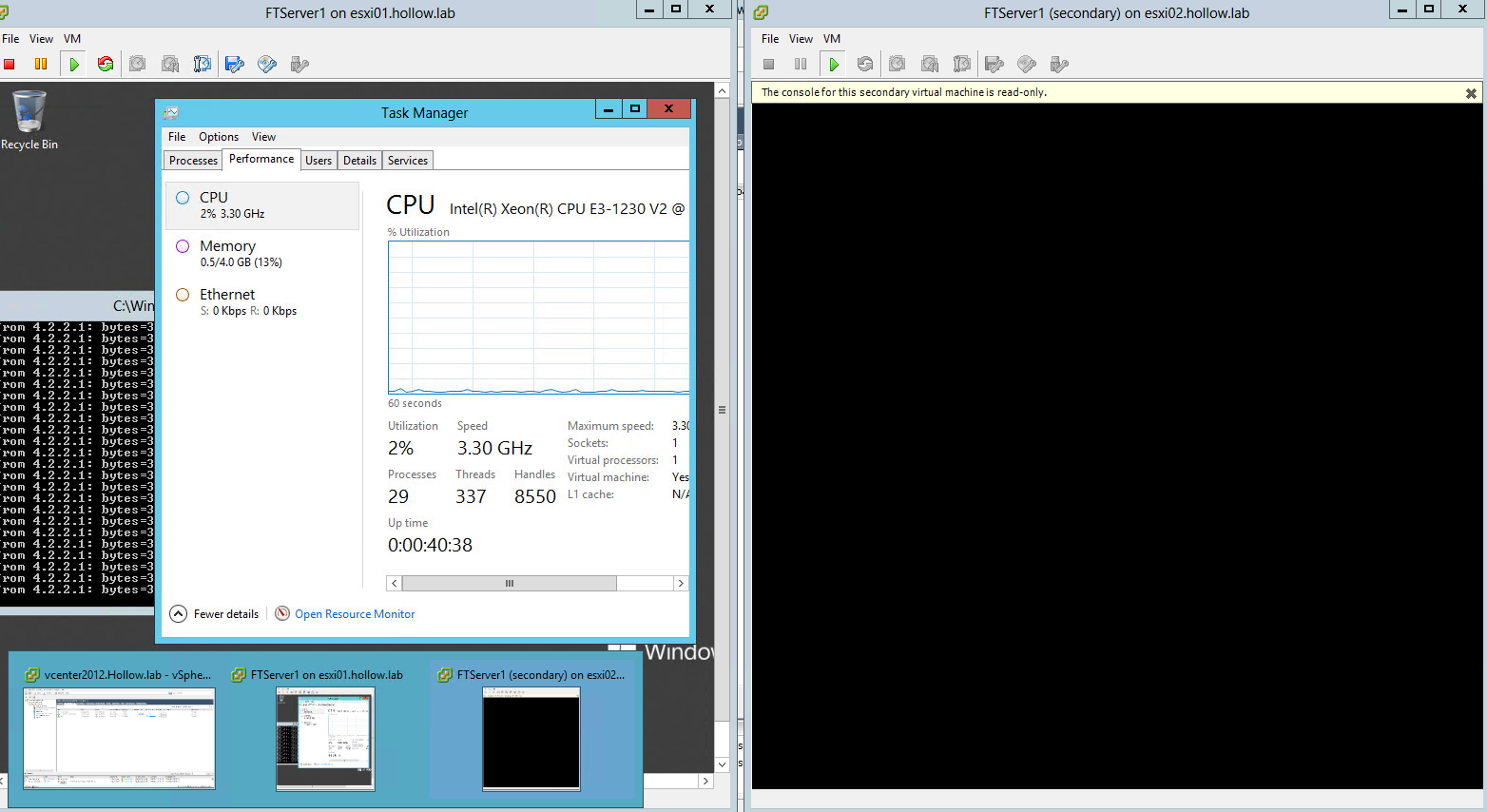Open the snapshot manager icon on esxi01 toolbar
Image resolution: width=1487 pixels, height=812 pixels.
pyautogui.click(x=202, y=65)
